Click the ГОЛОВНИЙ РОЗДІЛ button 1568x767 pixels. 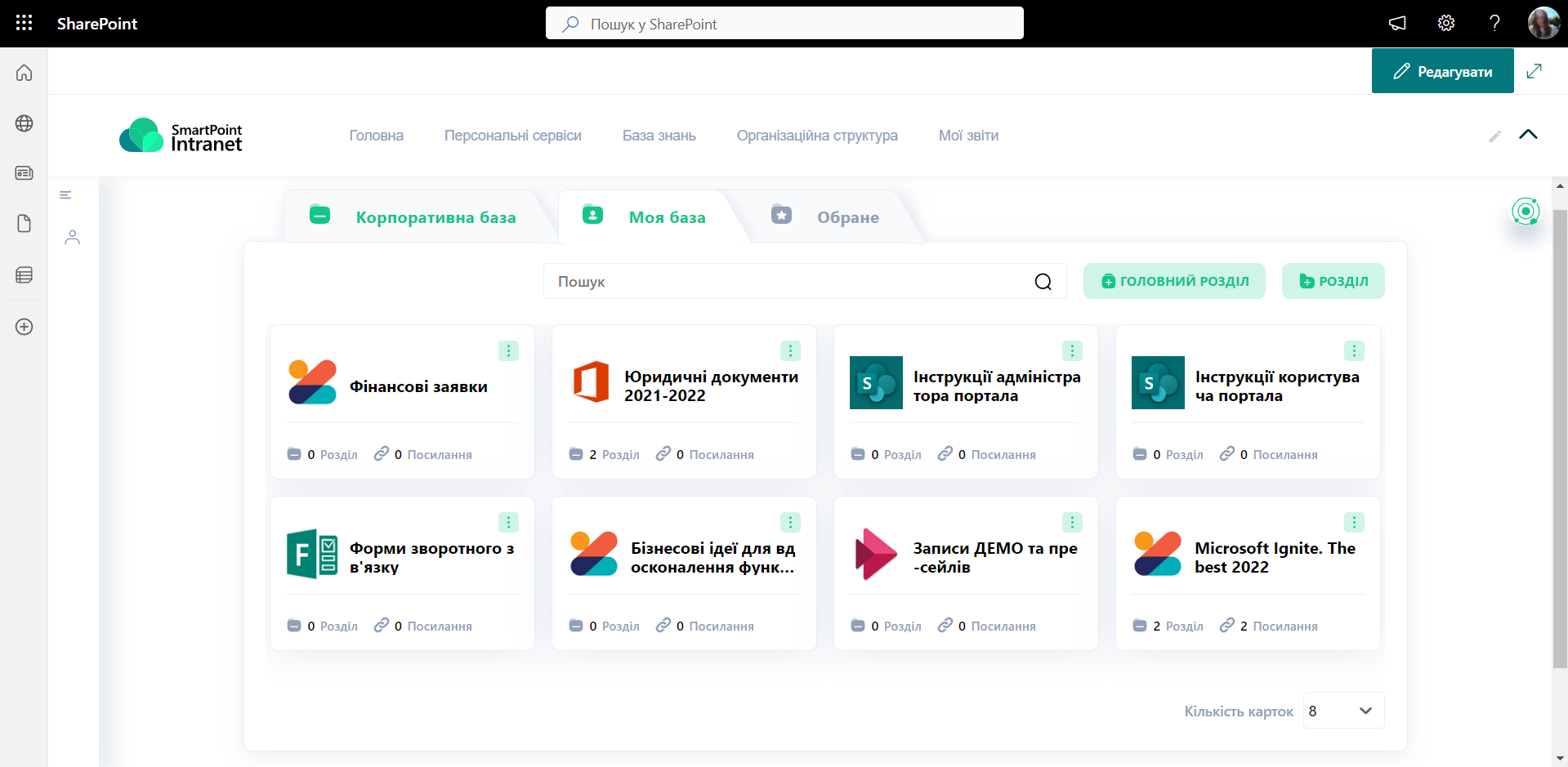(1173, 281)
